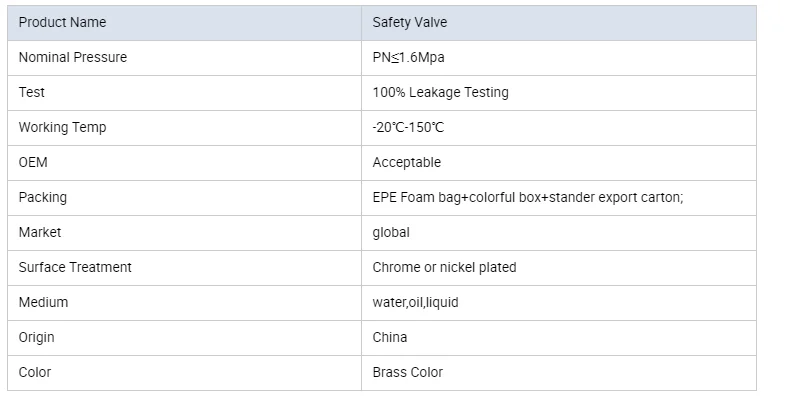Select the 'Medium' row label
Viewport: 789px width, 401px height.
tap(43, 302)
